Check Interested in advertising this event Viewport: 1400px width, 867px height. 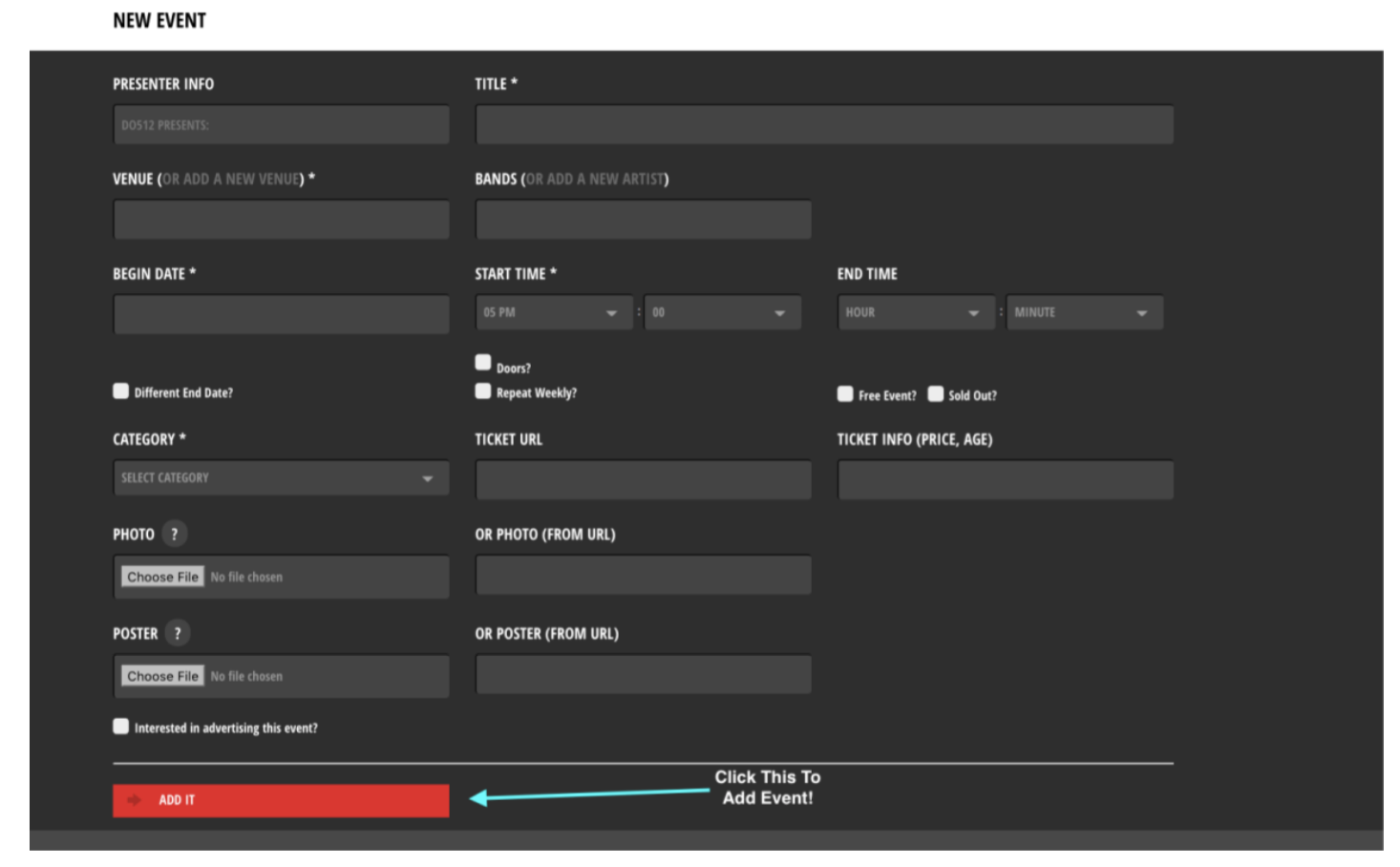tap(121, 727)
